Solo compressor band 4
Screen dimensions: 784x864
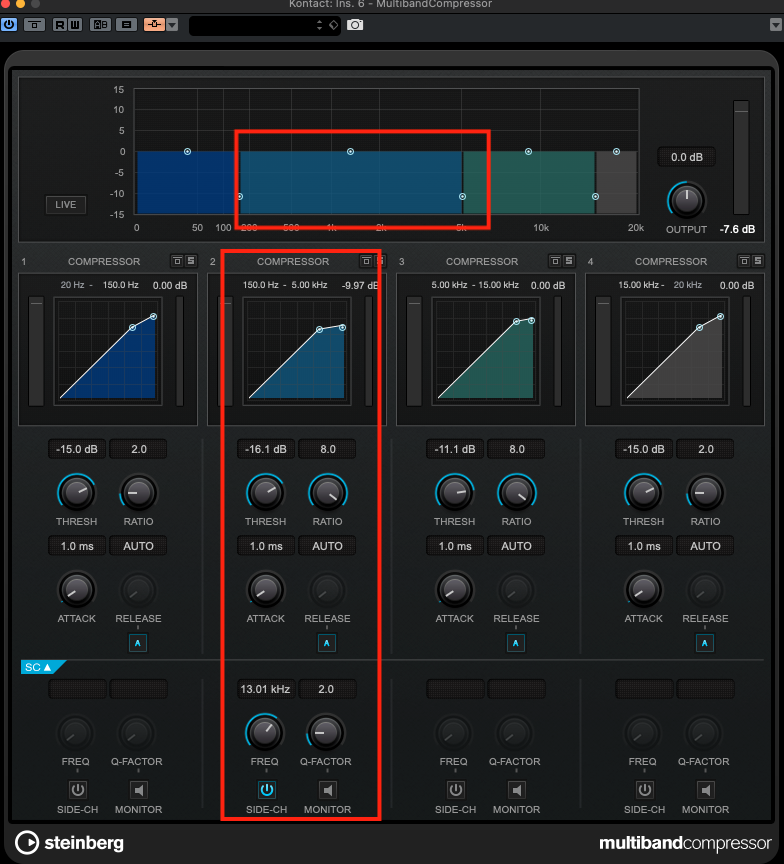(758, 261)
